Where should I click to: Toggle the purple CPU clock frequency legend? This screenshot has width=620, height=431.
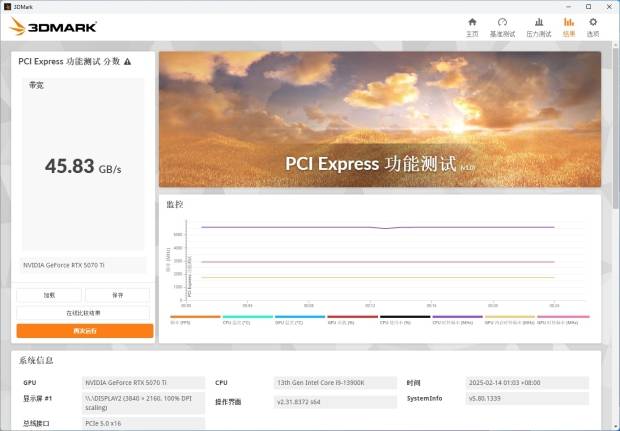click(x=457, y=319)
